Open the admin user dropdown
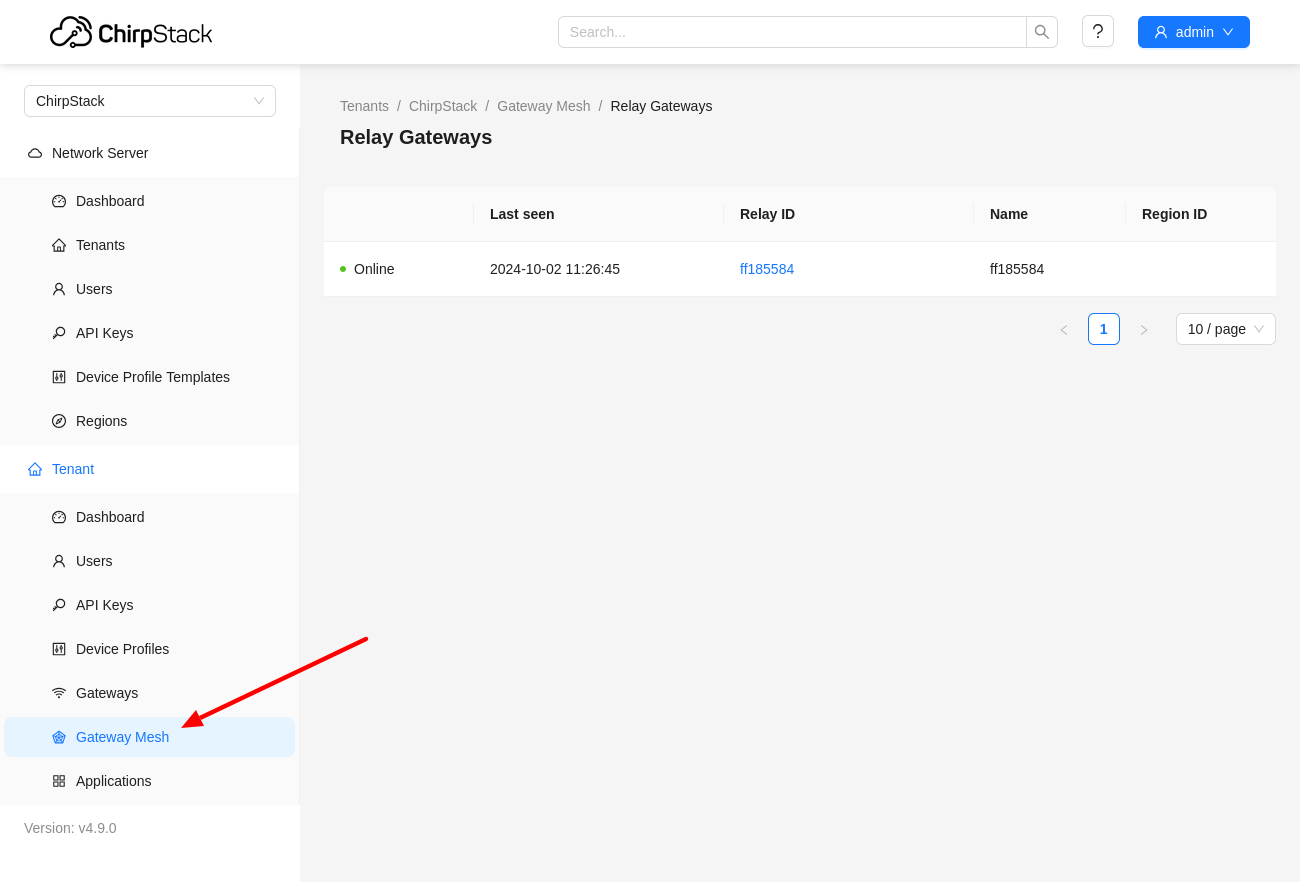This screenshot has width=1300, height=882. pos(1193,32)
